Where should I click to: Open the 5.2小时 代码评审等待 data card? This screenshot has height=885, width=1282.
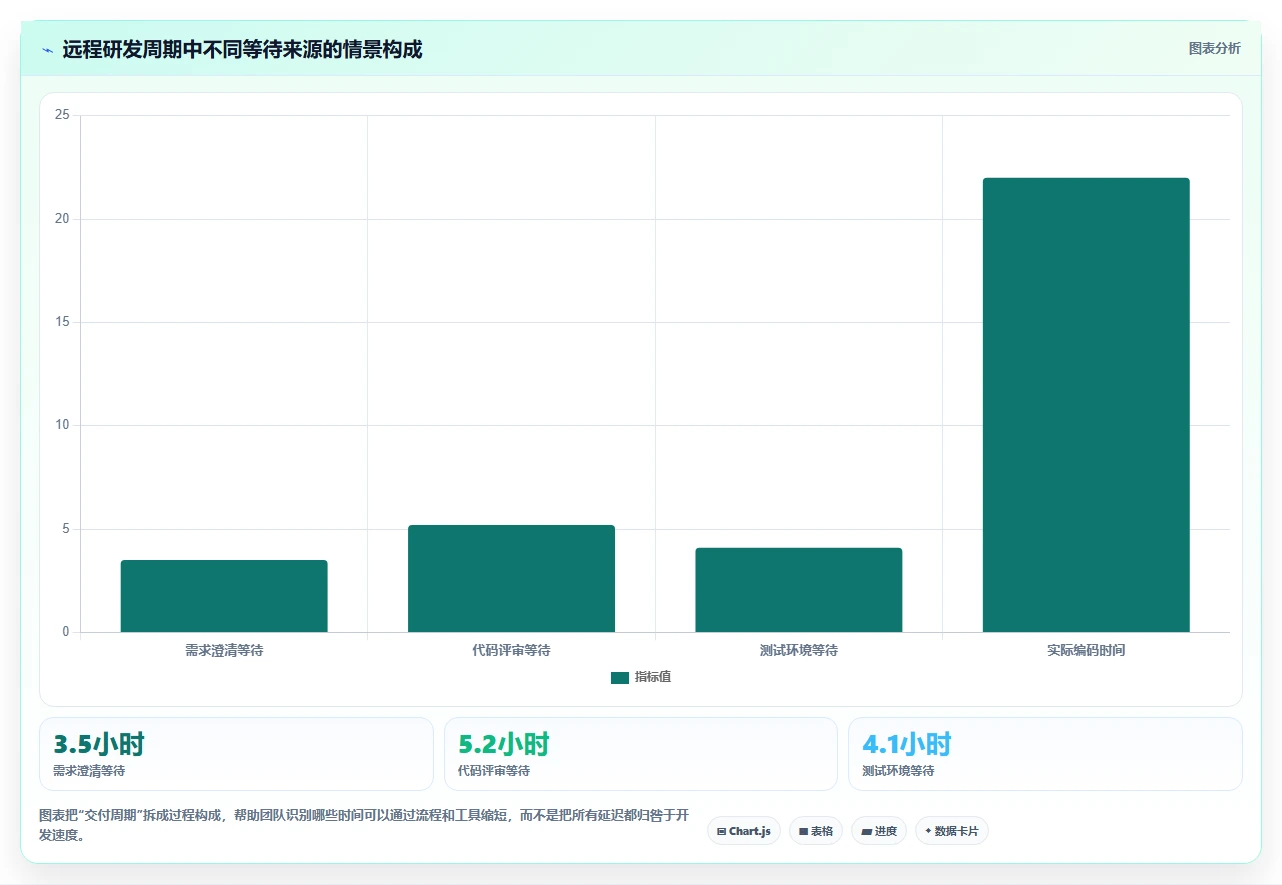pos(641,754)
